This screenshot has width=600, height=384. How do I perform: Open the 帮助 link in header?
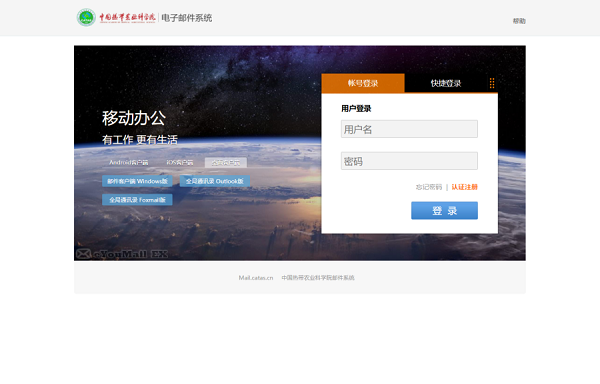[x=519, y=21]
